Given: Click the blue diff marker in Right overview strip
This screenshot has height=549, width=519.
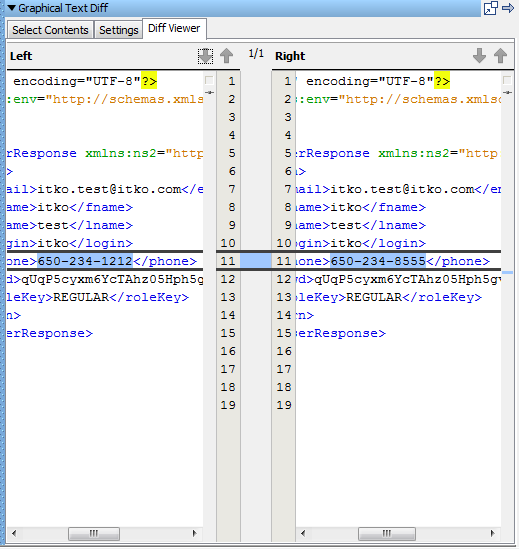Looking at the screenshot, I should tap(507, 272).
